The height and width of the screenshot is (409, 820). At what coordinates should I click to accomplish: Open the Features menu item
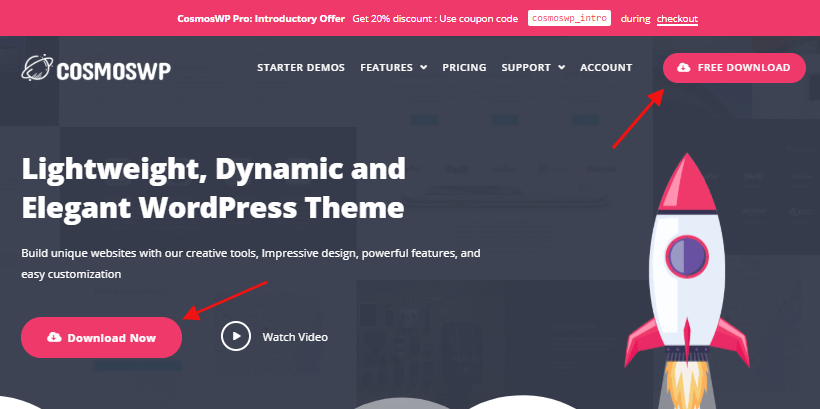386,67
